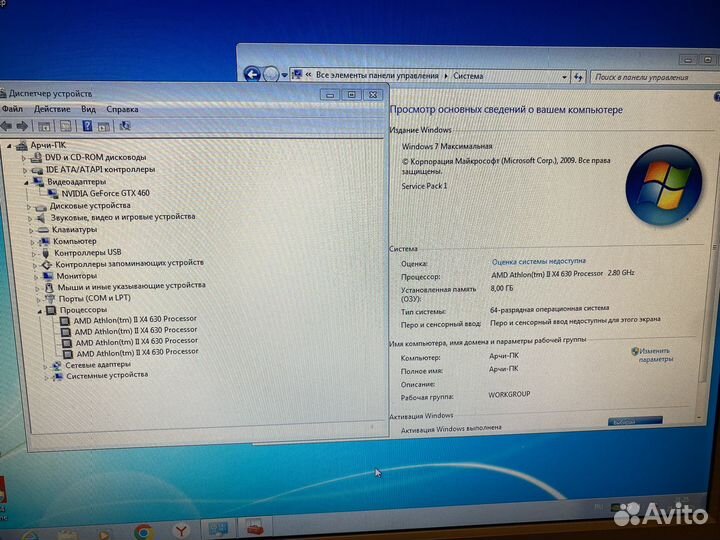This screenshot has height=540, width=720.
Task: Click the Клавиатуры keyboard icon
Action: [43, 230]
